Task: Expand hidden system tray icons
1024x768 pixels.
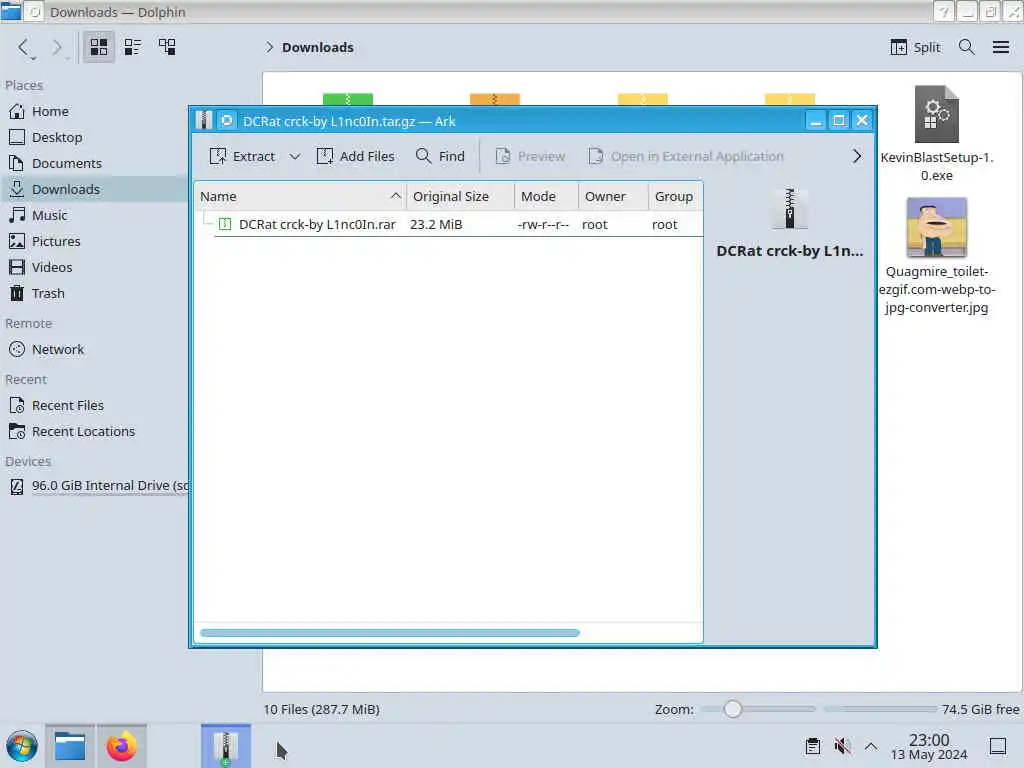Action: coord(871,746)
